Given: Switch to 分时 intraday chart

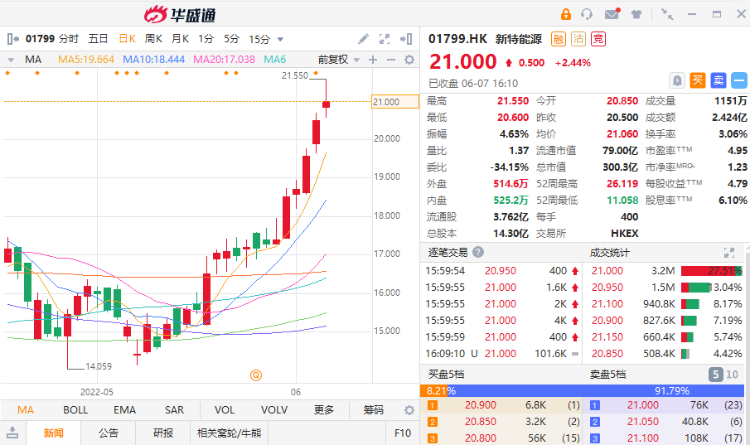Looking at the screenshot, I should tap(68, 39).
